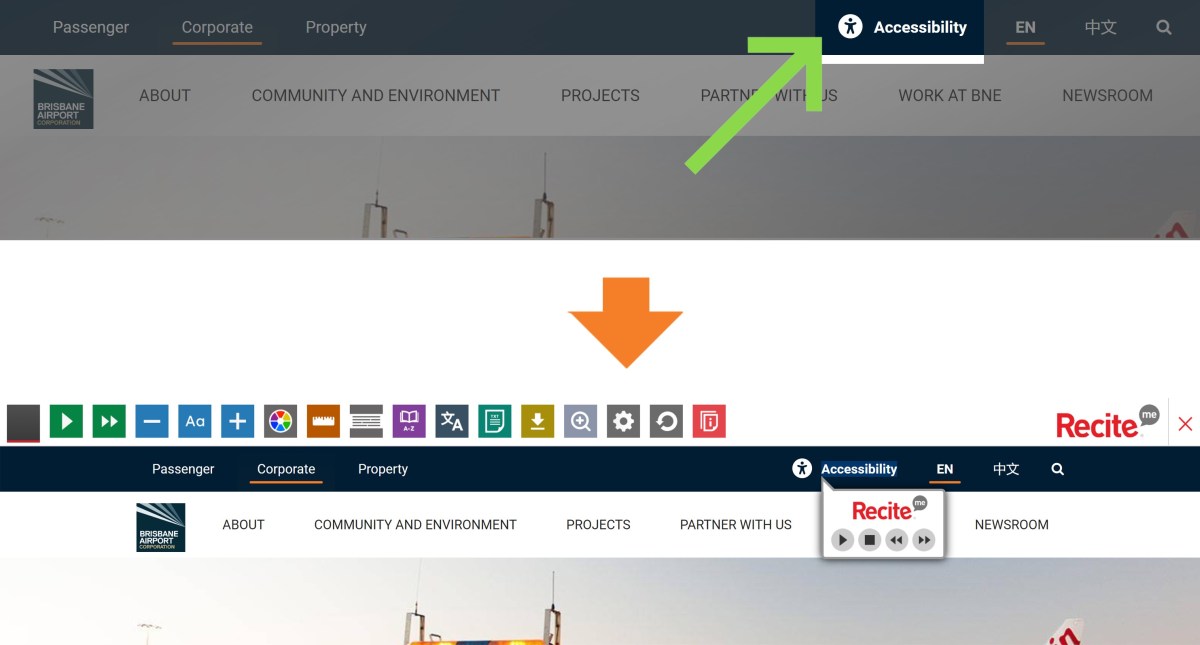Open NEWSROOM menu in the lower screenshot
This screenshot has width=1200, height=645.
[x=1012, y=524]
